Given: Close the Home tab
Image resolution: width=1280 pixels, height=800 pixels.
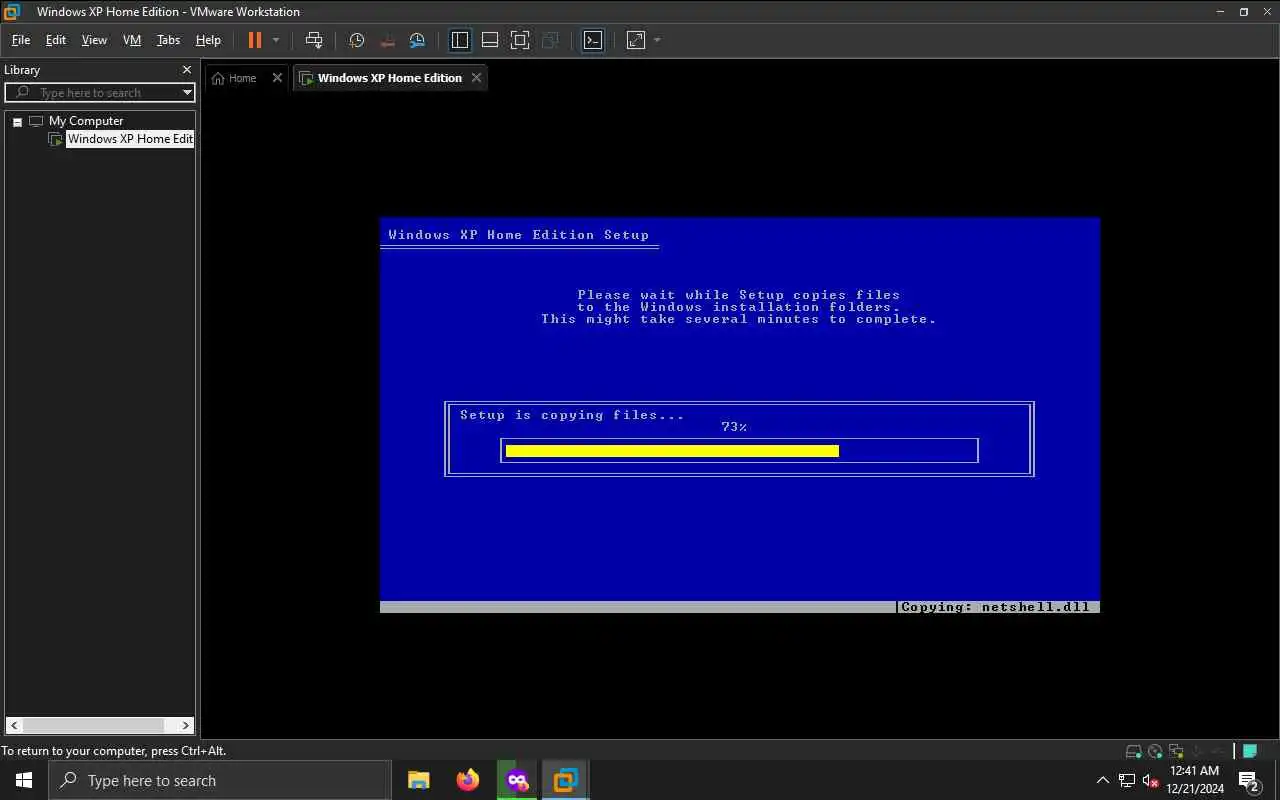Looking at the screenshot, I should click(278, 78).
